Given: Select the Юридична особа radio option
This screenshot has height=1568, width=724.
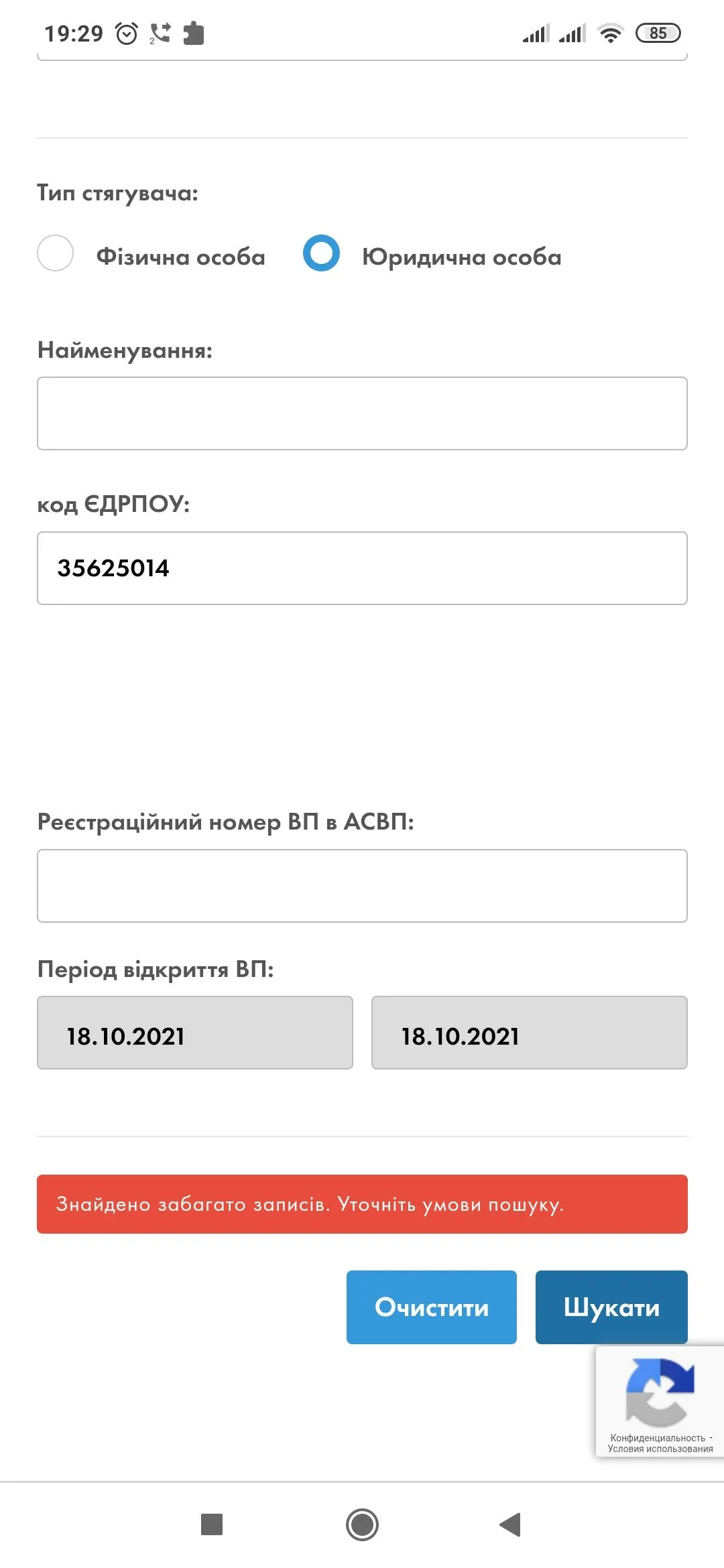Looking at the screenshot, I should click(x=322, y=253).
